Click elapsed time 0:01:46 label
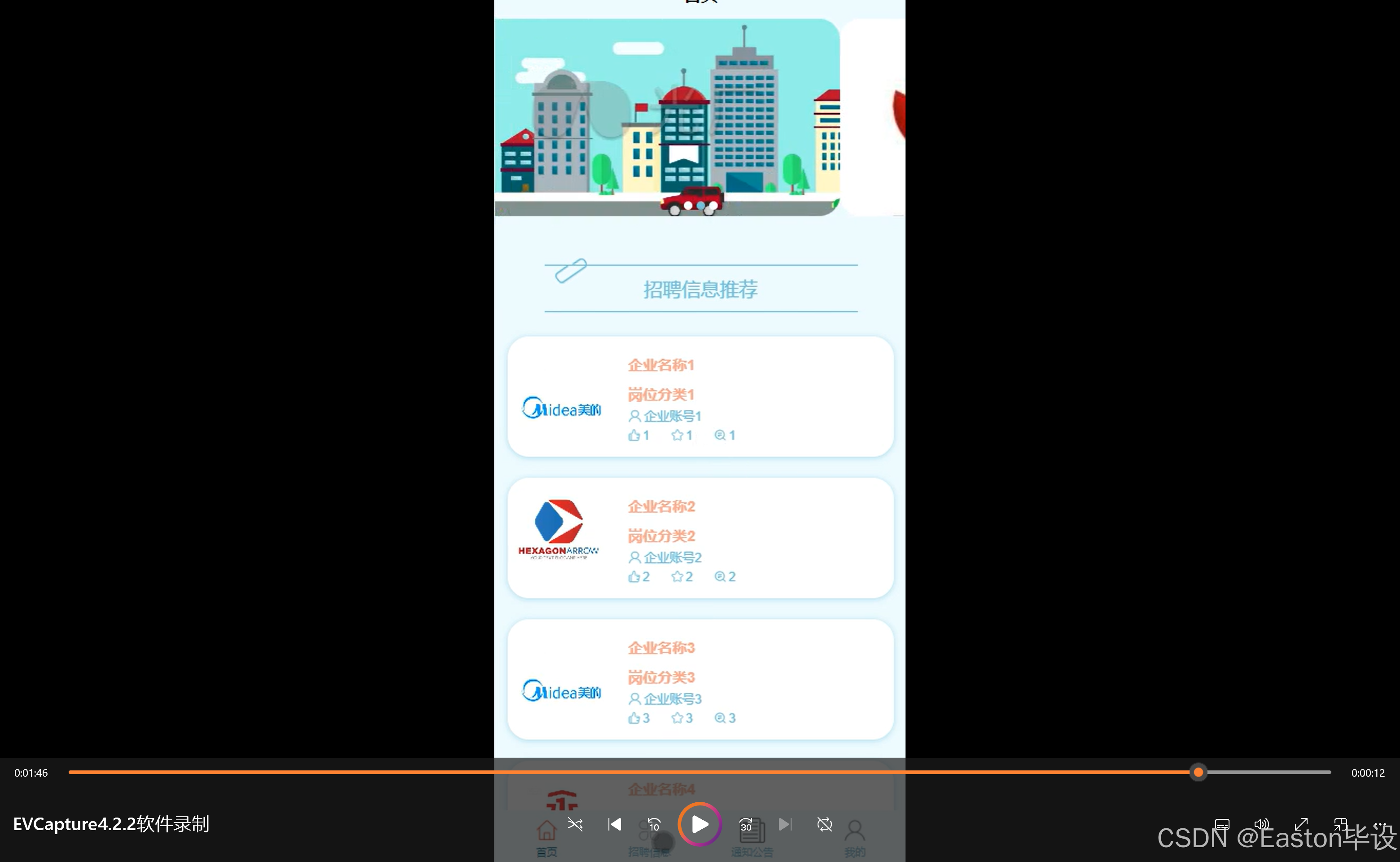This screenshot has width=1400, height=862. tap(31, 773)
